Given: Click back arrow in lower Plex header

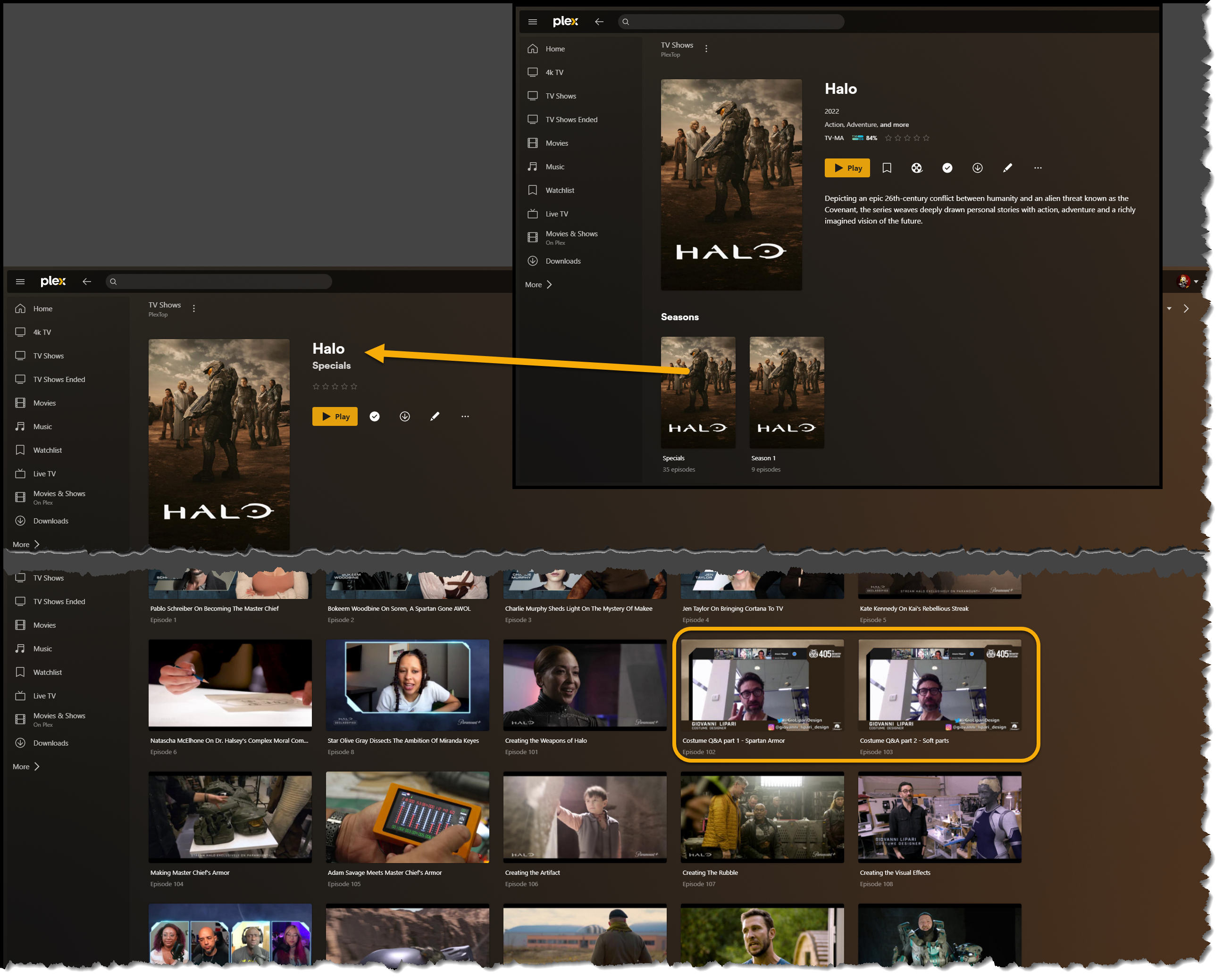Looking at the screenshot, I should [x=87, y=281].
